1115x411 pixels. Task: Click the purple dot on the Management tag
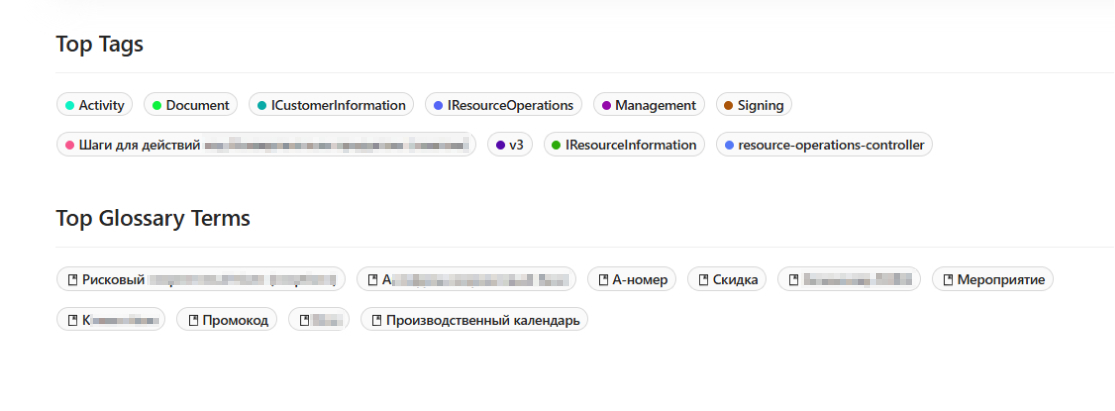tap(605, 105)
